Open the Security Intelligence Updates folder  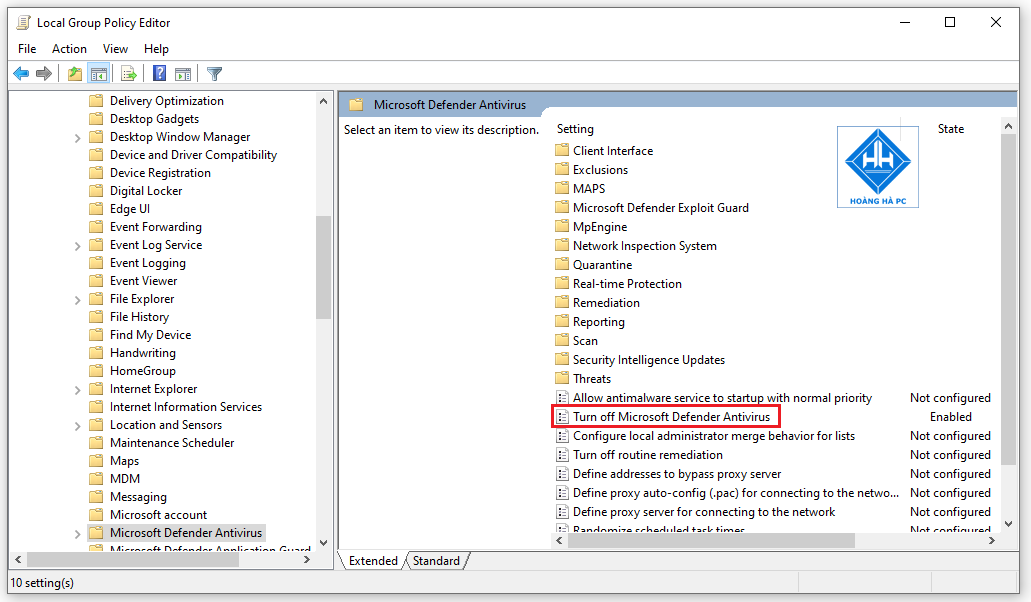pyautogui.click(x=649, y=359)
